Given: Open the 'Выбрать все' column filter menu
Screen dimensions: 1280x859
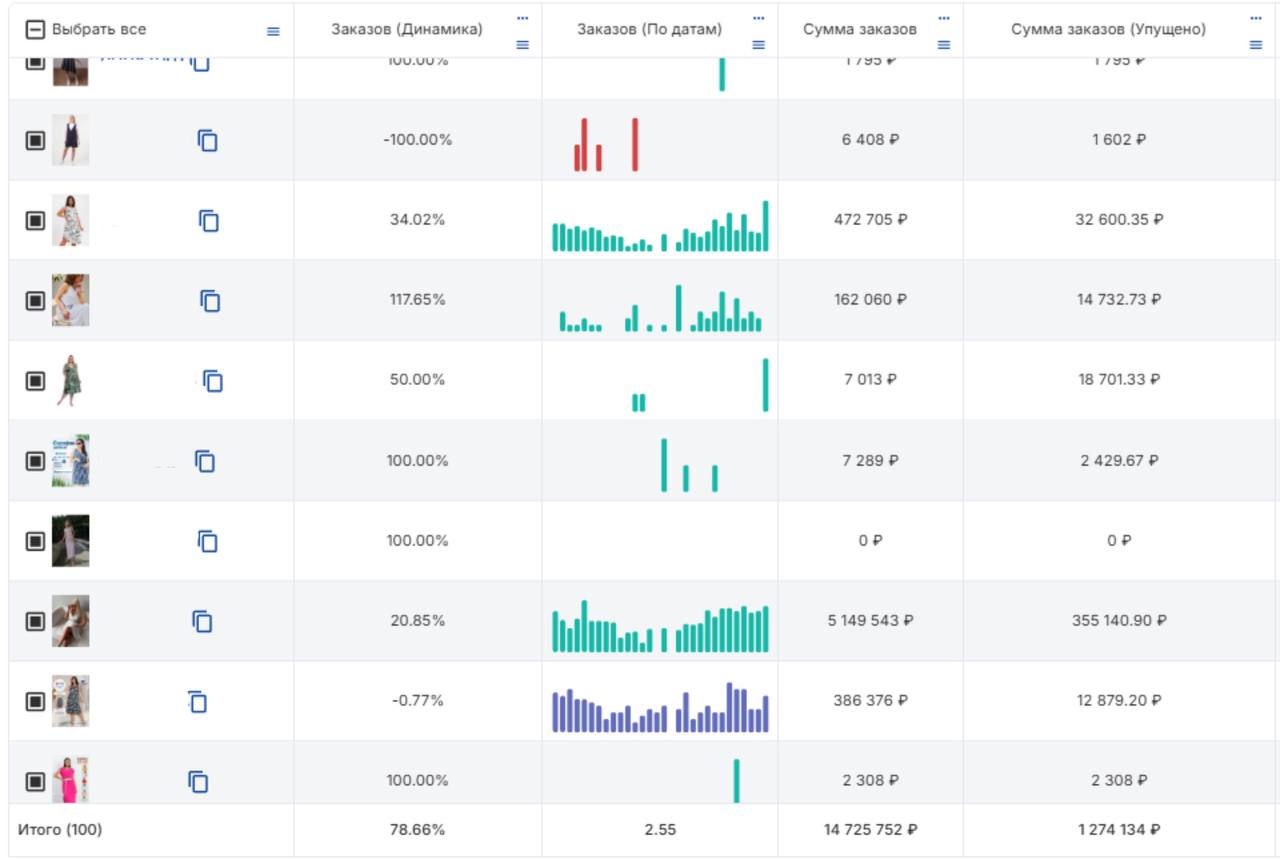Looking at the screenshot, I should click(273, 31).
